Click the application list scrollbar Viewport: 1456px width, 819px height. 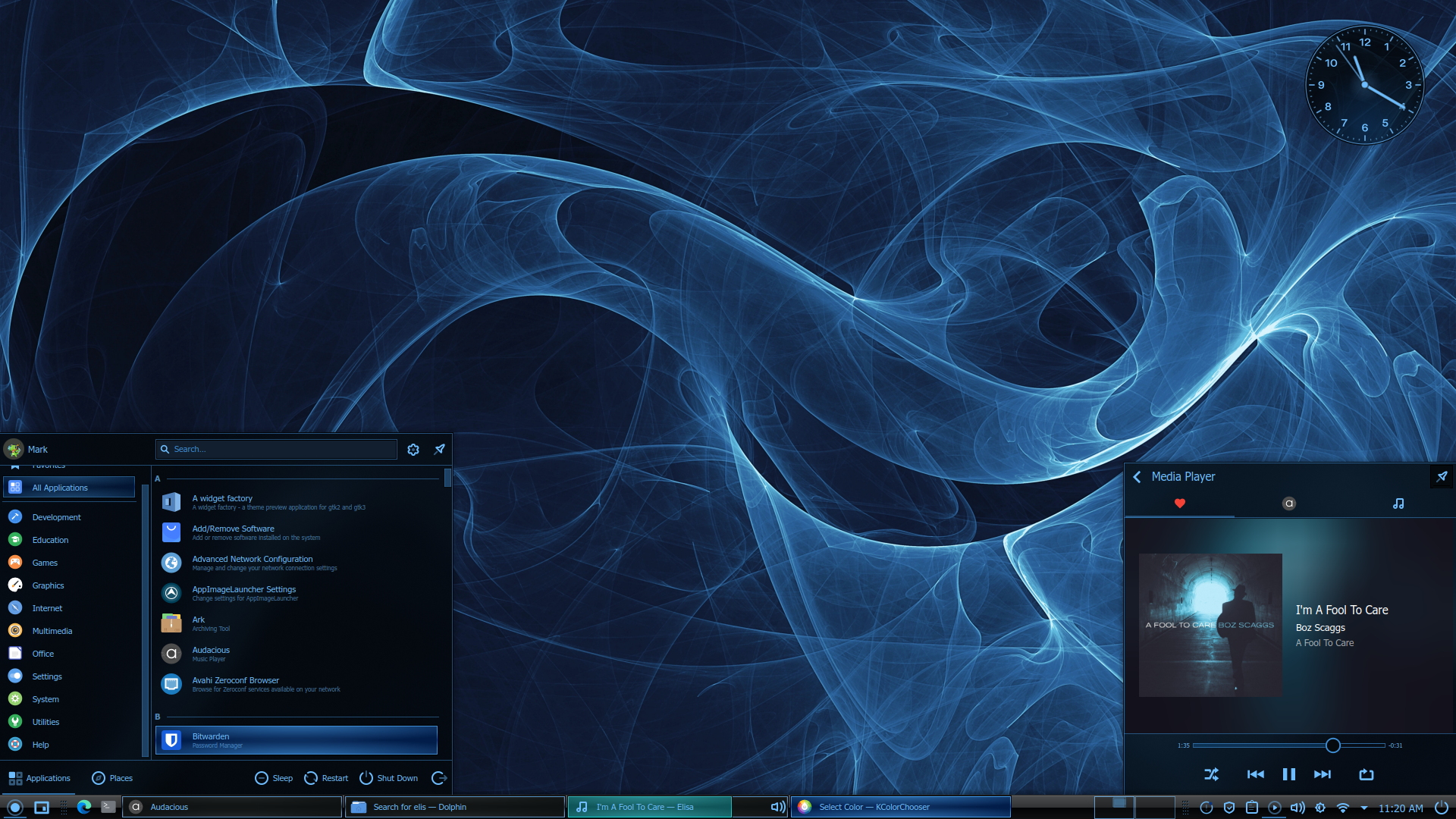click(x=447, y=478)
